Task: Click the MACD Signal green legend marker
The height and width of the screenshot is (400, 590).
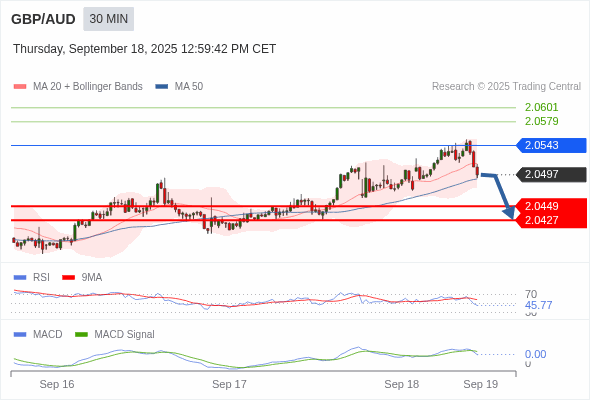Action: click(x=81, y=335)
